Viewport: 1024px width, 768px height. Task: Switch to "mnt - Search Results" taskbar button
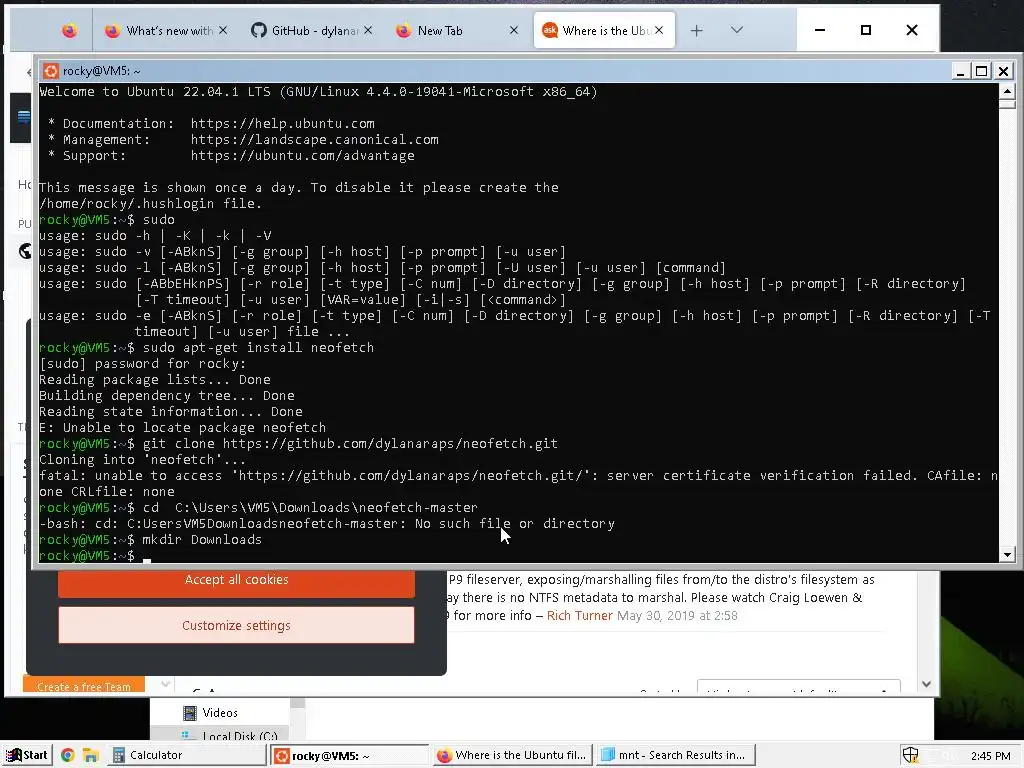(676, 755)
